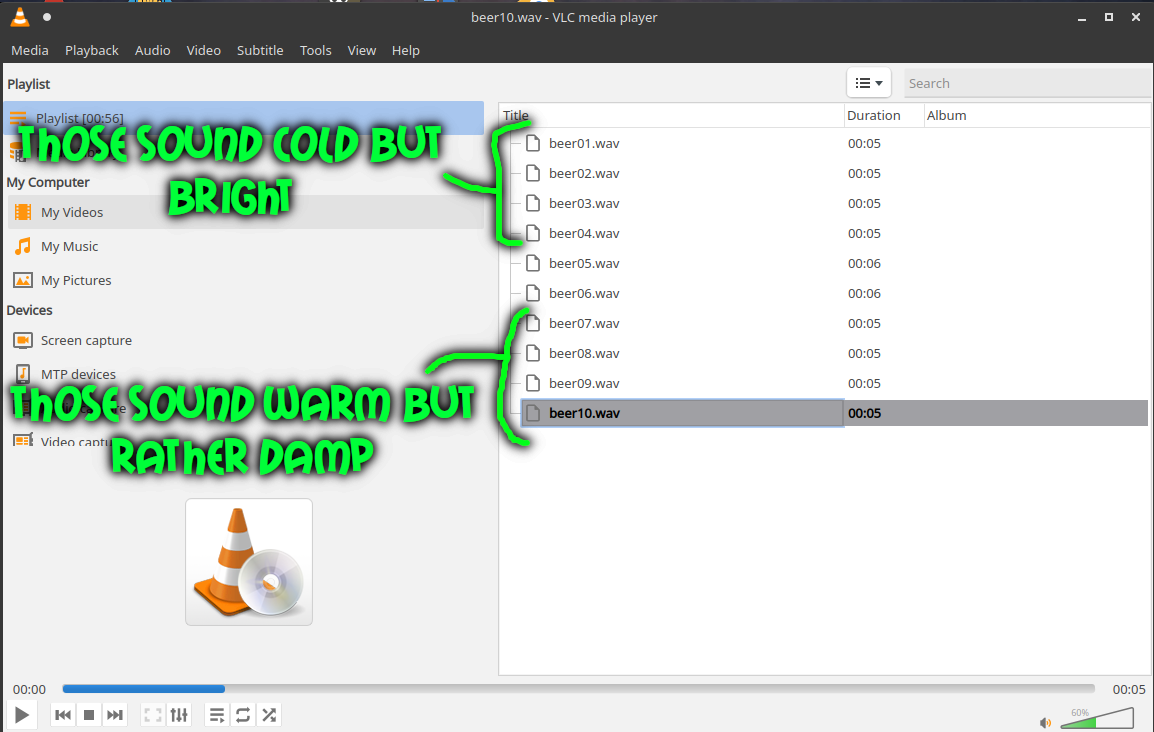The height and width of the screenshot is (732, 1154).
Task: Click My Pictures image icon
Action: pos(23,280)
